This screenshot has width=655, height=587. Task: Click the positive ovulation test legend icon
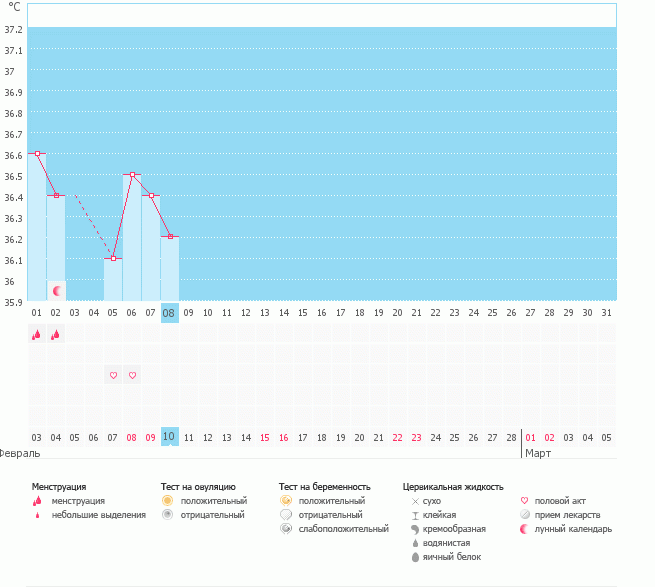tap(168, 500)
